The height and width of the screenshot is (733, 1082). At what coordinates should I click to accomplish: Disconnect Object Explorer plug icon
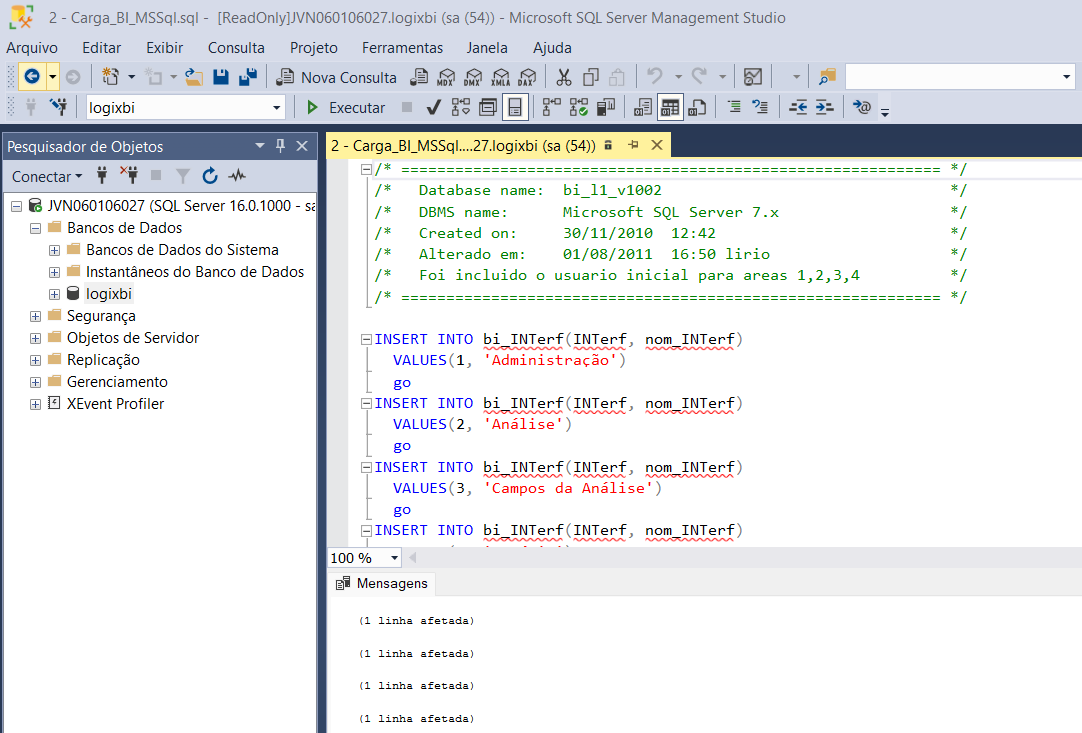click(x=128, y=176)
